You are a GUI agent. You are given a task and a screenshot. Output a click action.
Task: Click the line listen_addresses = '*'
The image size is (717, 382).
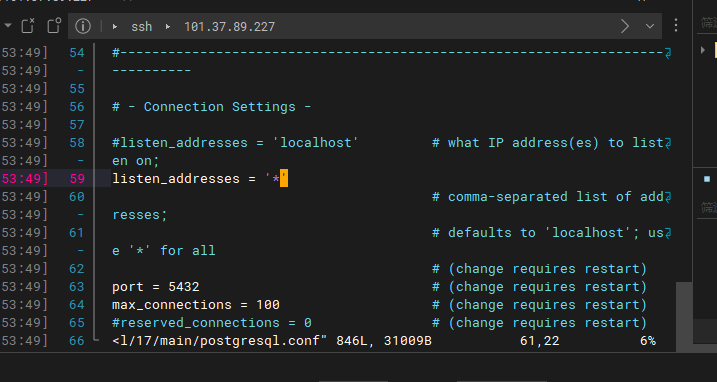[x=200, y=178]
